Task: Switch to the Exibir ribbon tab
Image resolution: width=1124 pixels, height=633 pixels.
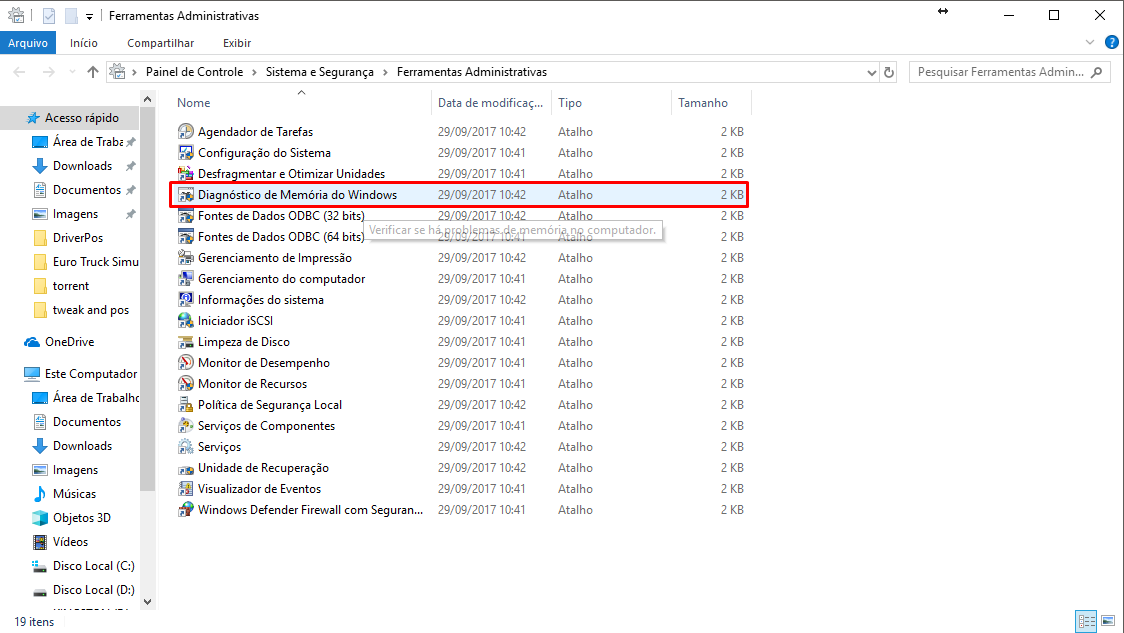Action: pos(237,43)
